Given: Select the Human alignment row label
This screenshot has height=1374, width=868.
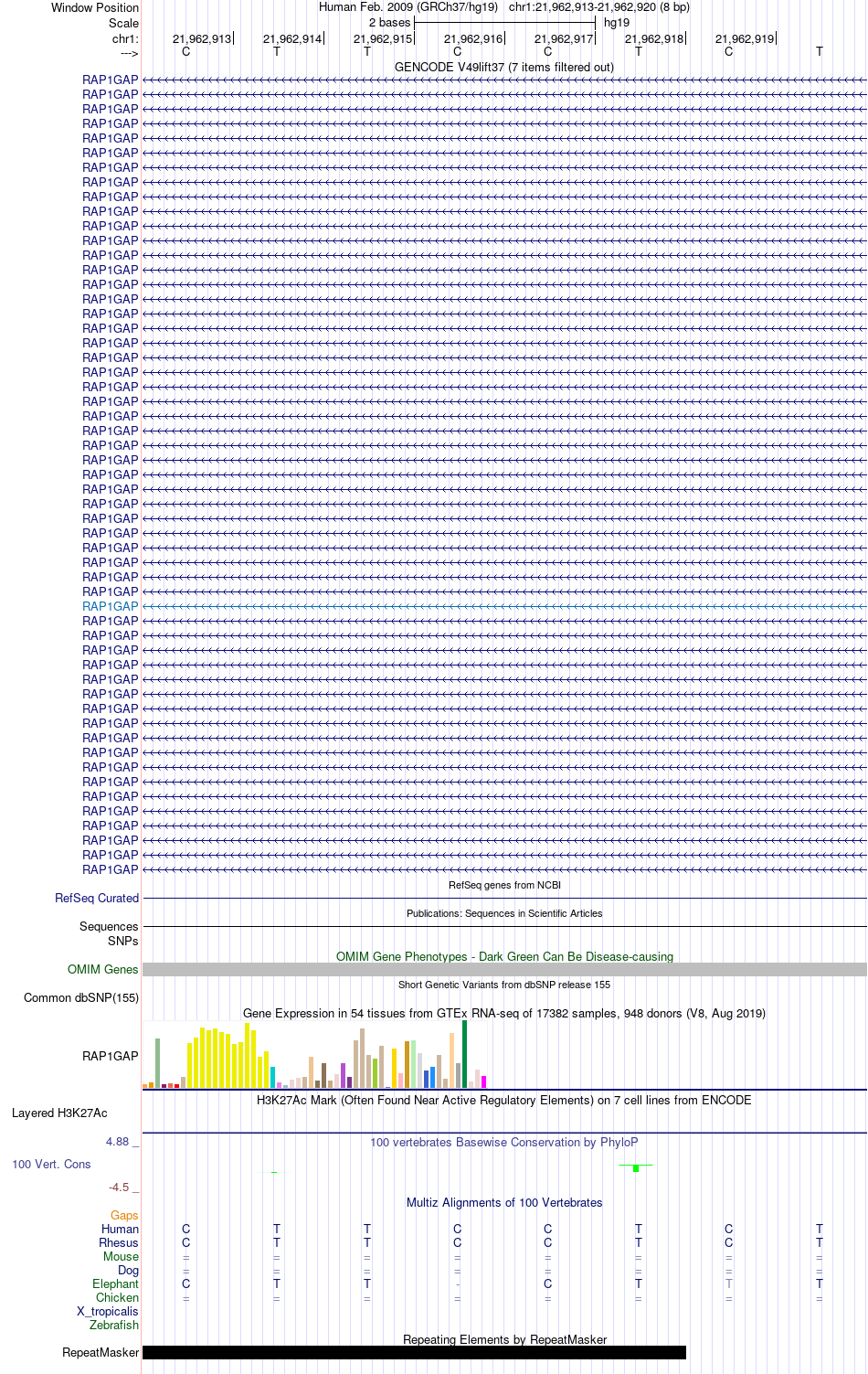Looking at the screenshot, I should [120, 1230].
